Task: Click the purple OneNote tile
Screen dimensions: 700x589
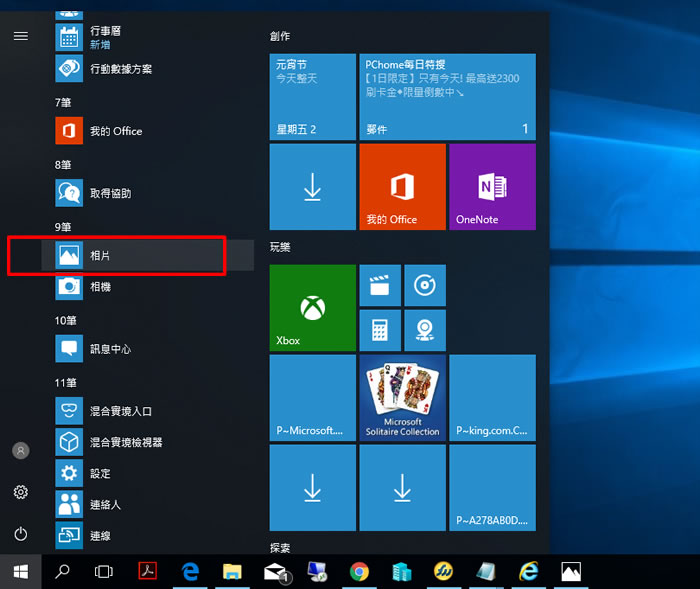Action: [492, 186]
